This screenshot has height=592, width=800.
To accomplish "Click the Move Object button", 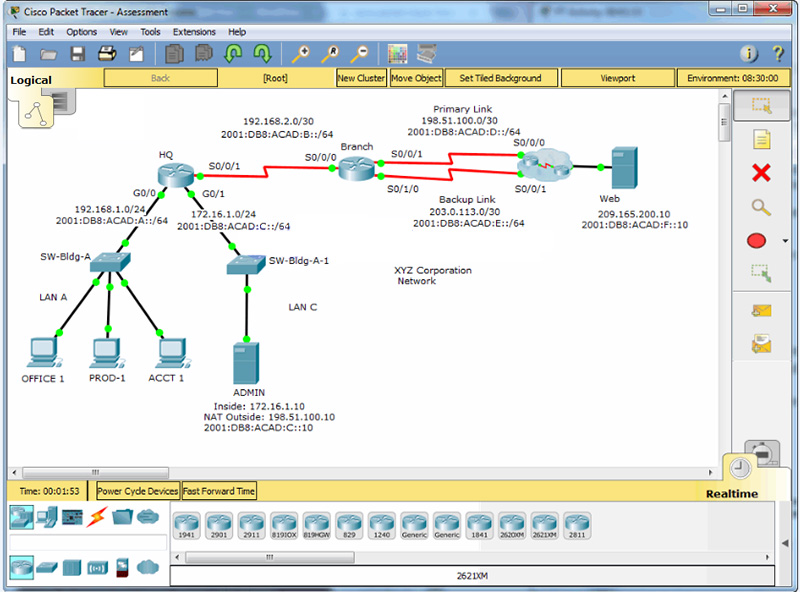I will click(416, 78).
